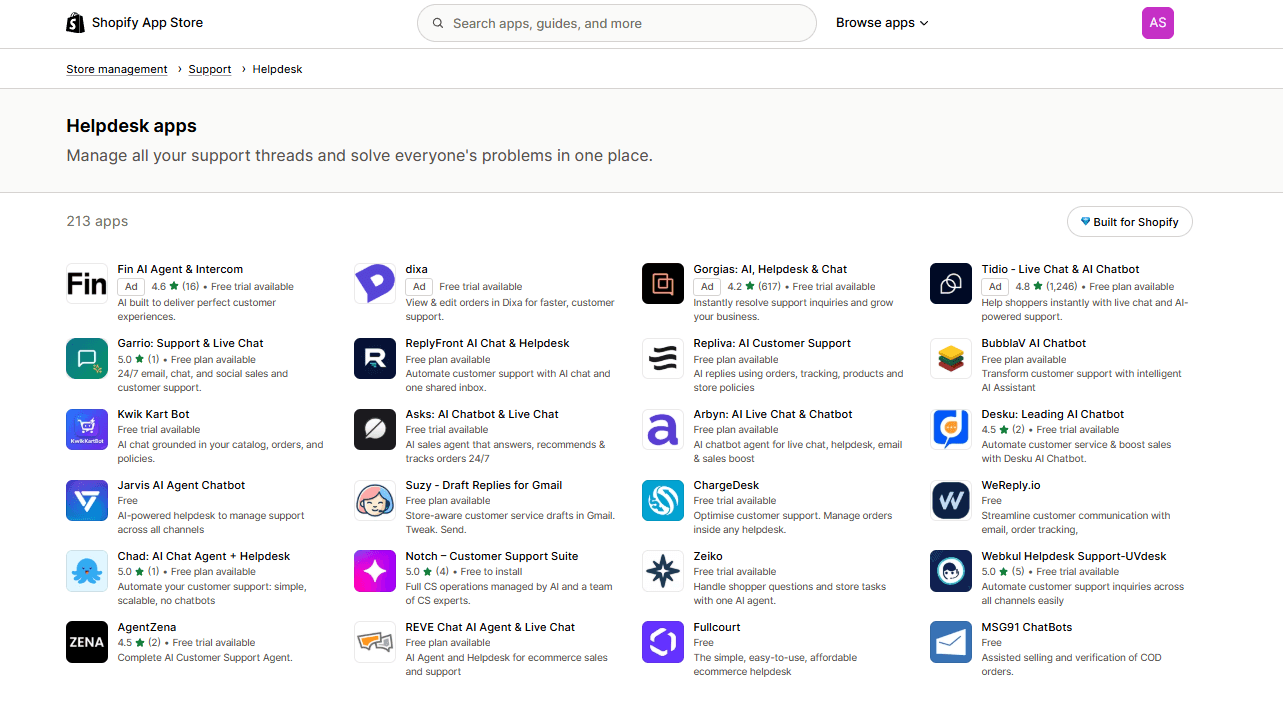Image resolution: width=1283 pixels, height=701 pixels.
Task: Open the Asks AI Chatbot icon
Action: pos(375,429)
